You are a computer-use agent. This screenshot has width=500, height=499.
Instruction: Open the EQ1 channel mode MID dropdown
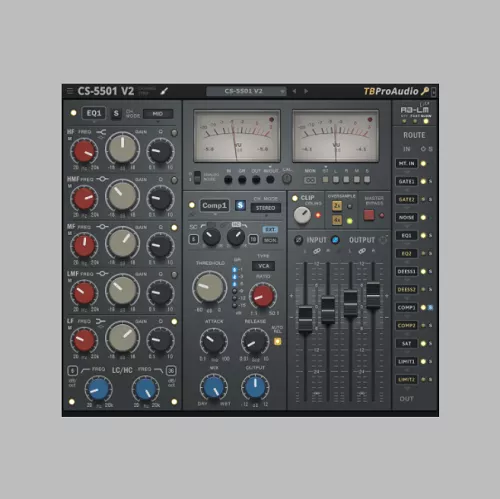158,114
